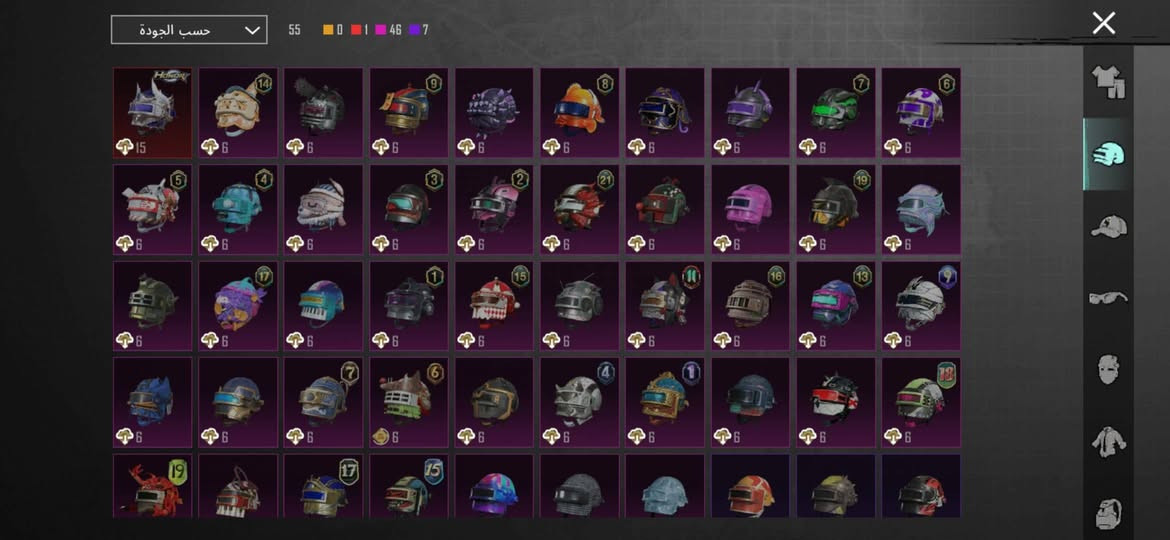
Task: Open the face mask category icon
Action: (x=1108, y=369)
